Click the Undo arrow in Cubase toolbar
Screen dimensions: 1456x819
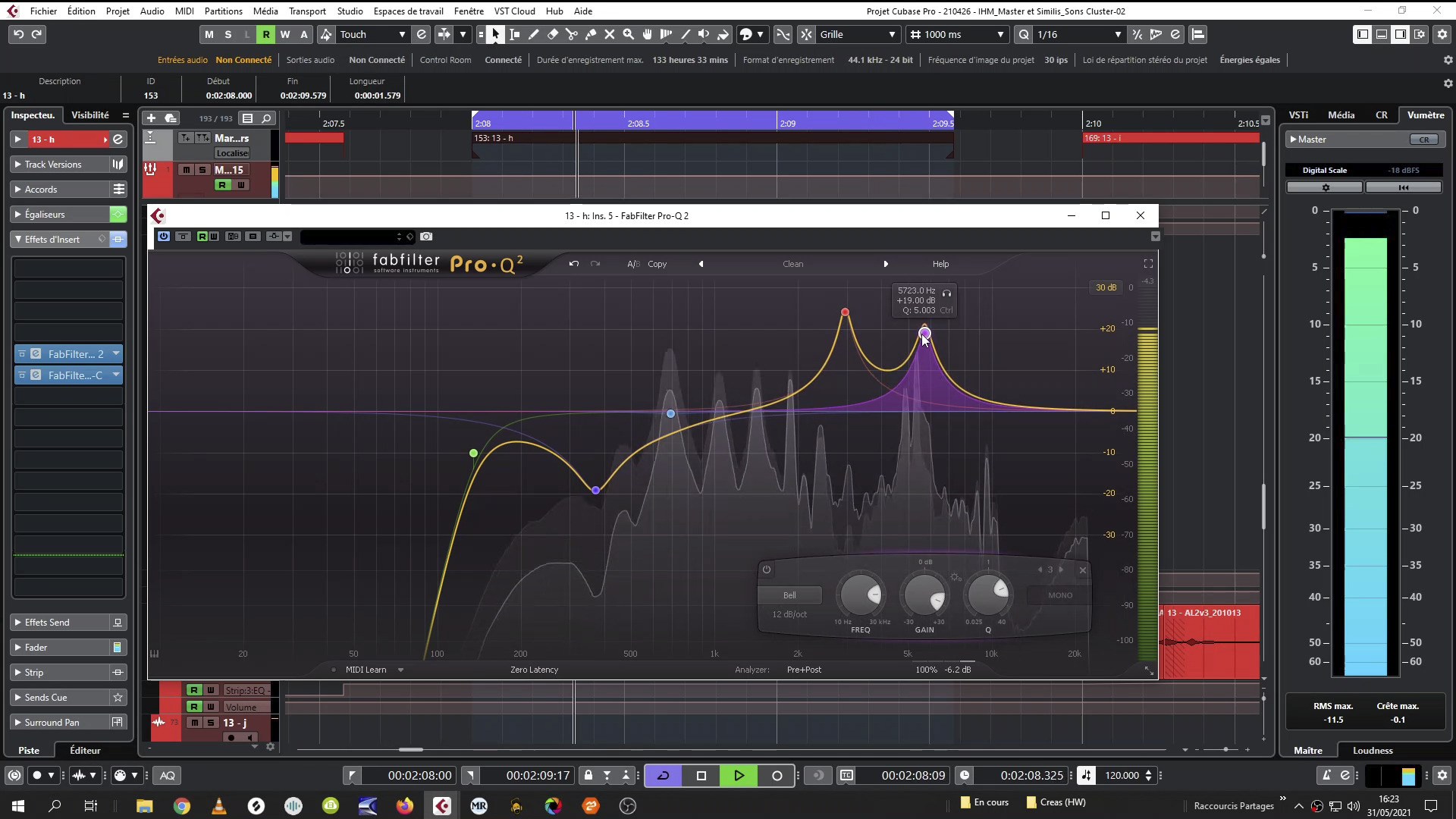pyautogui.click(x=19, y=34)
